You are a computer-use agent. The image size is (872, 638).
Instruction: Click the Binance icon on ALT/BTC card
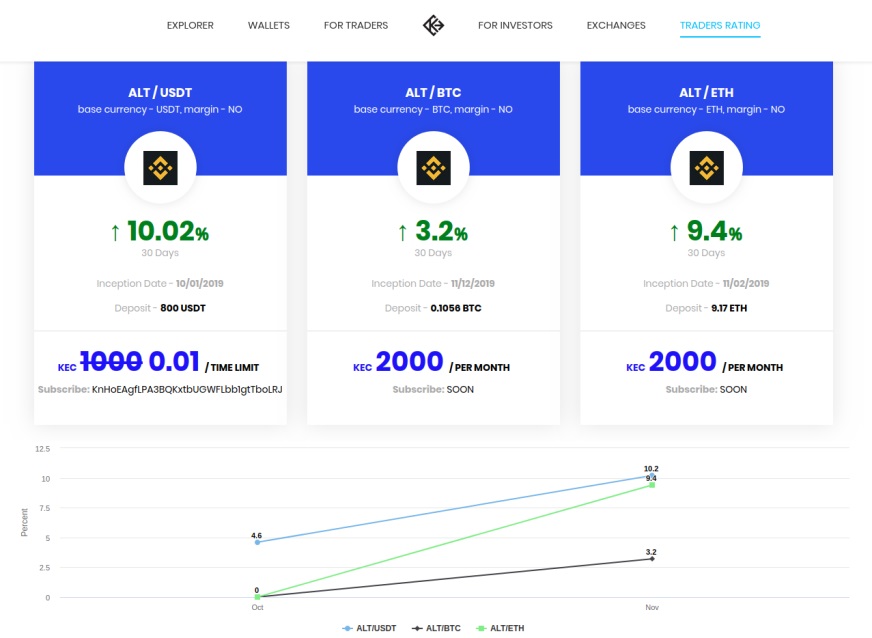click(x=433, y=168)
